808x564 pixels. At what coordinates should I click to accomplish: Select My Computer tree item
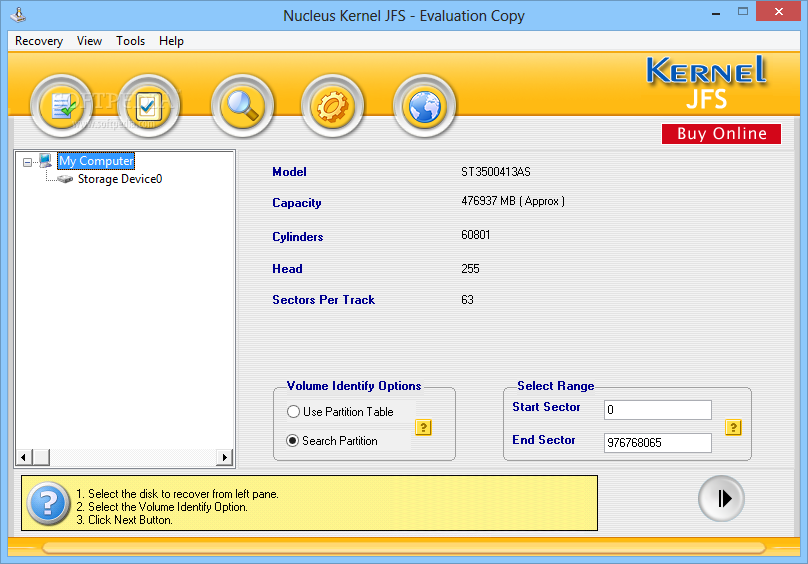tap(96, 161)
